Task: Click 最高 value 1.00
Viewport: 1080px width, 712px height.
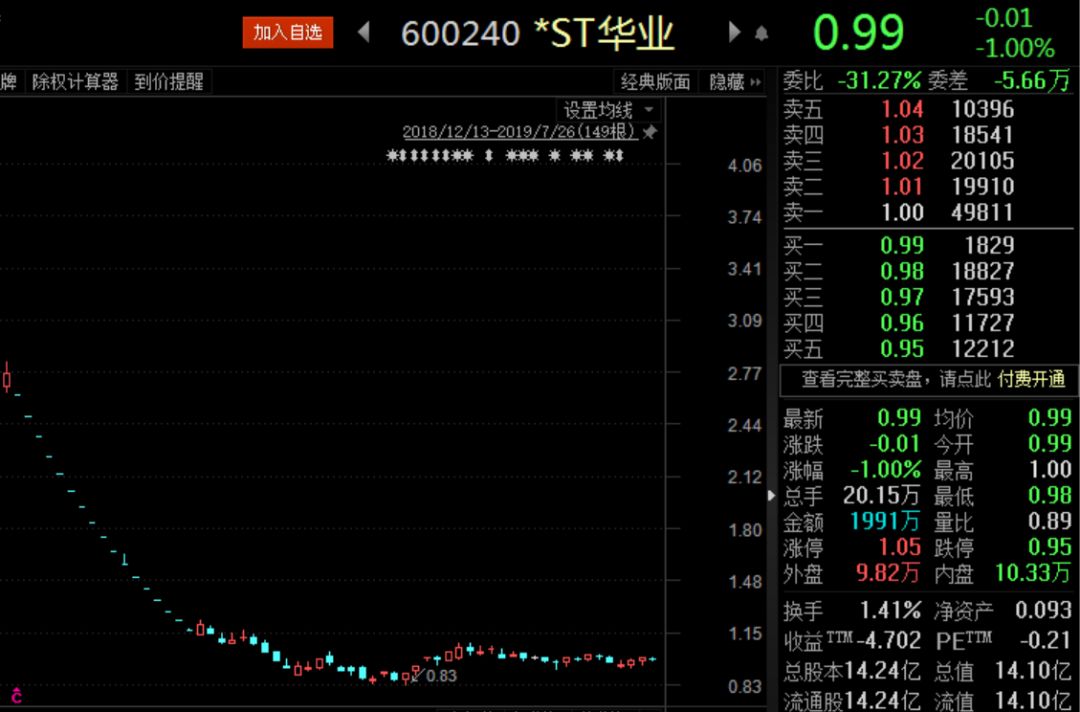Action: 1050,470
